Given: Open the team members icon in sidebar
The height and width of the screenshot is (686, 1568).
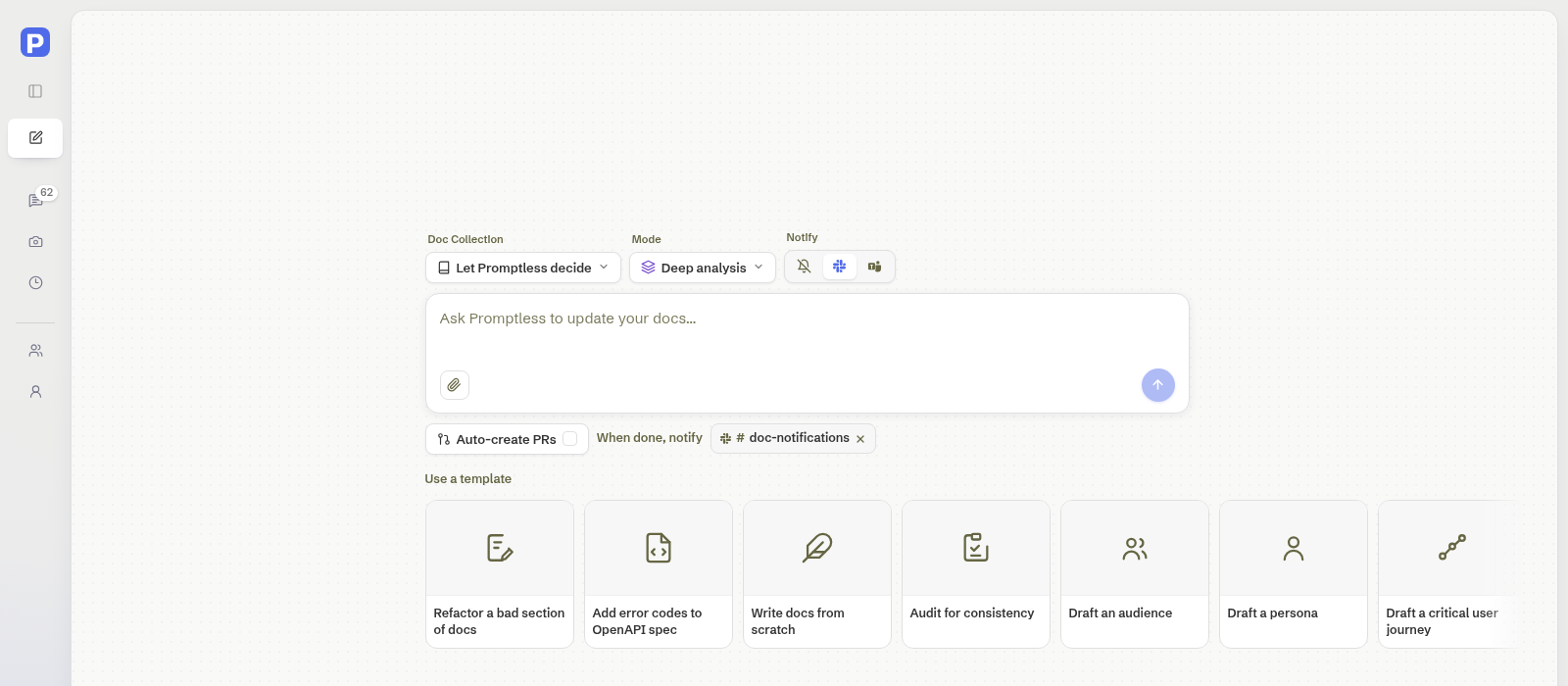Looking at the screenshot, I should (x=35, y=350).
